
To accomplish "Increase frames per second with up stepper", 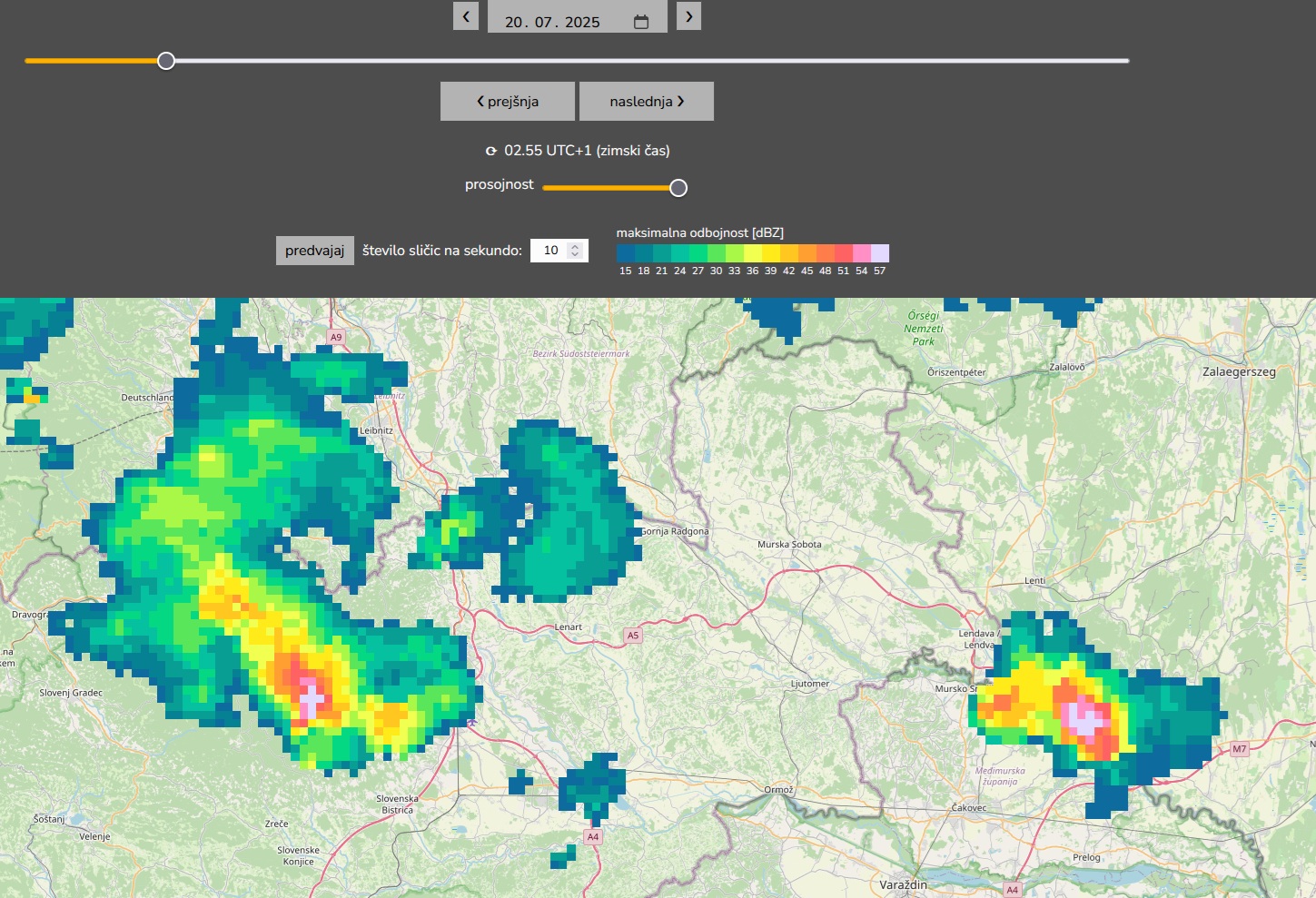I will tap(575, 246).
